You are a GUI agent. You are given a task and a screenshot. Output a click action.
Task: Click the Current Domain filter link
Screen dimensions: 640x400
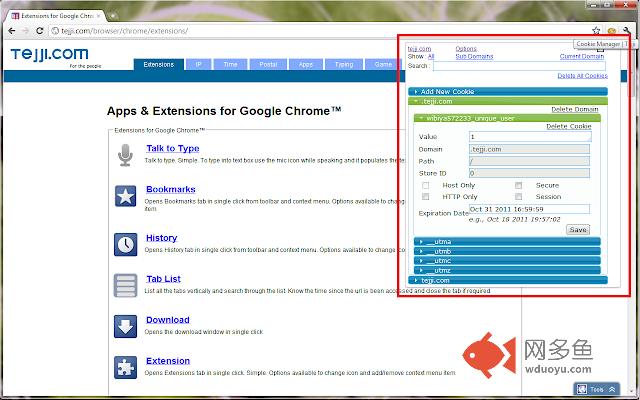(x=582, y=56)
